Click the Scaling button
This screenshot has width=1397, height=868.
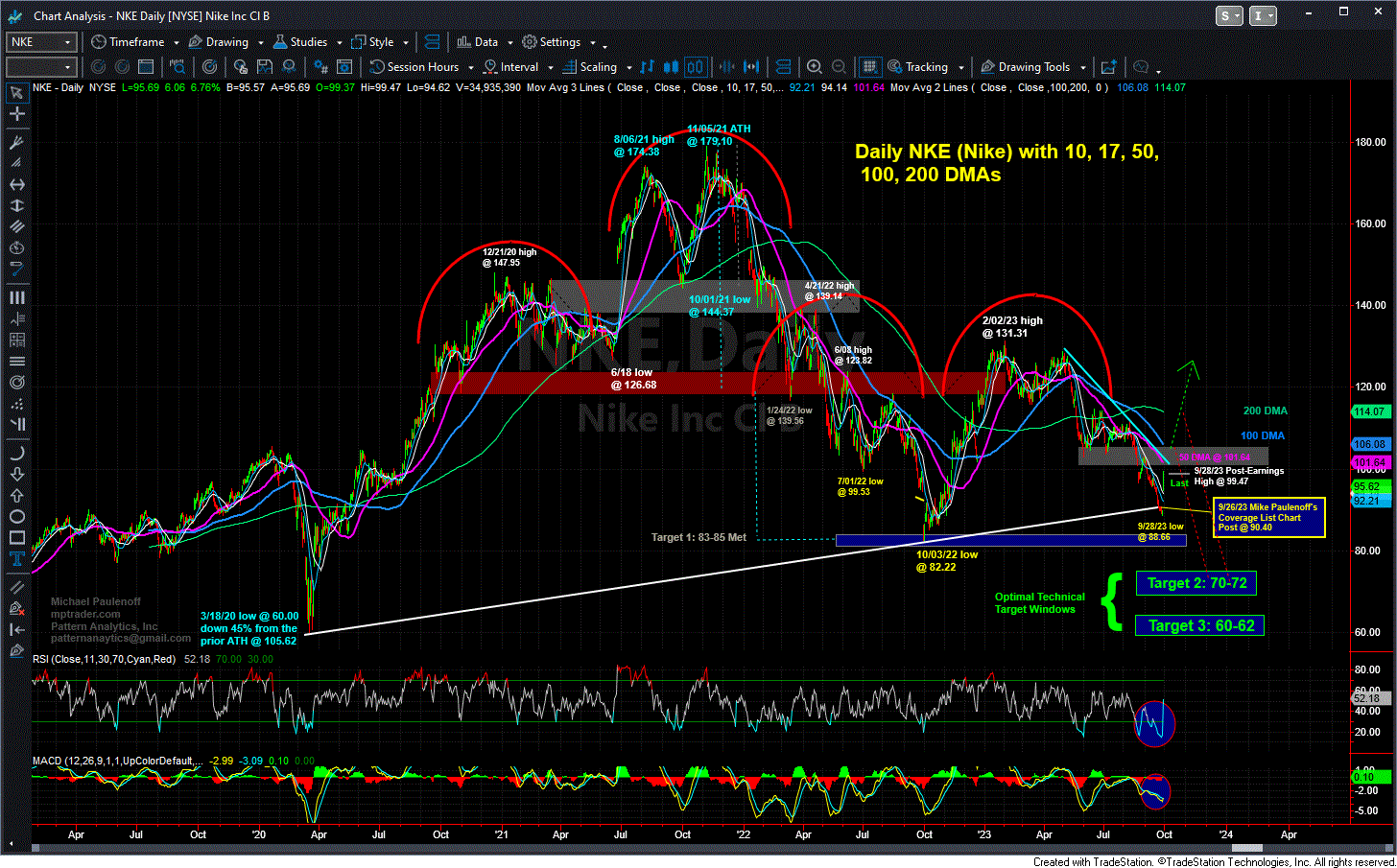[589, 67]
